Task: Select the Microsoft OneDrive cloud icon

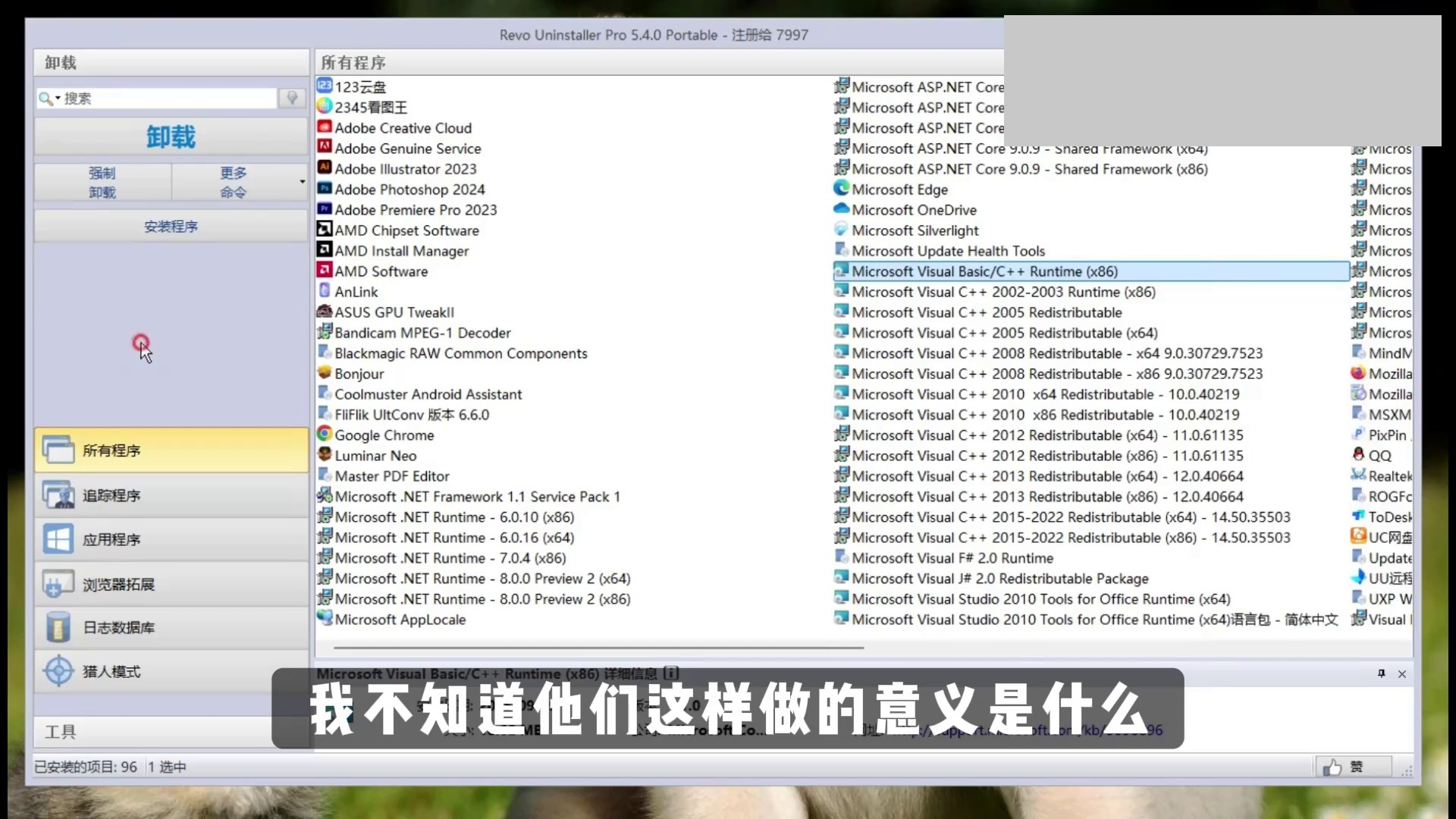Action: (841, 209)
